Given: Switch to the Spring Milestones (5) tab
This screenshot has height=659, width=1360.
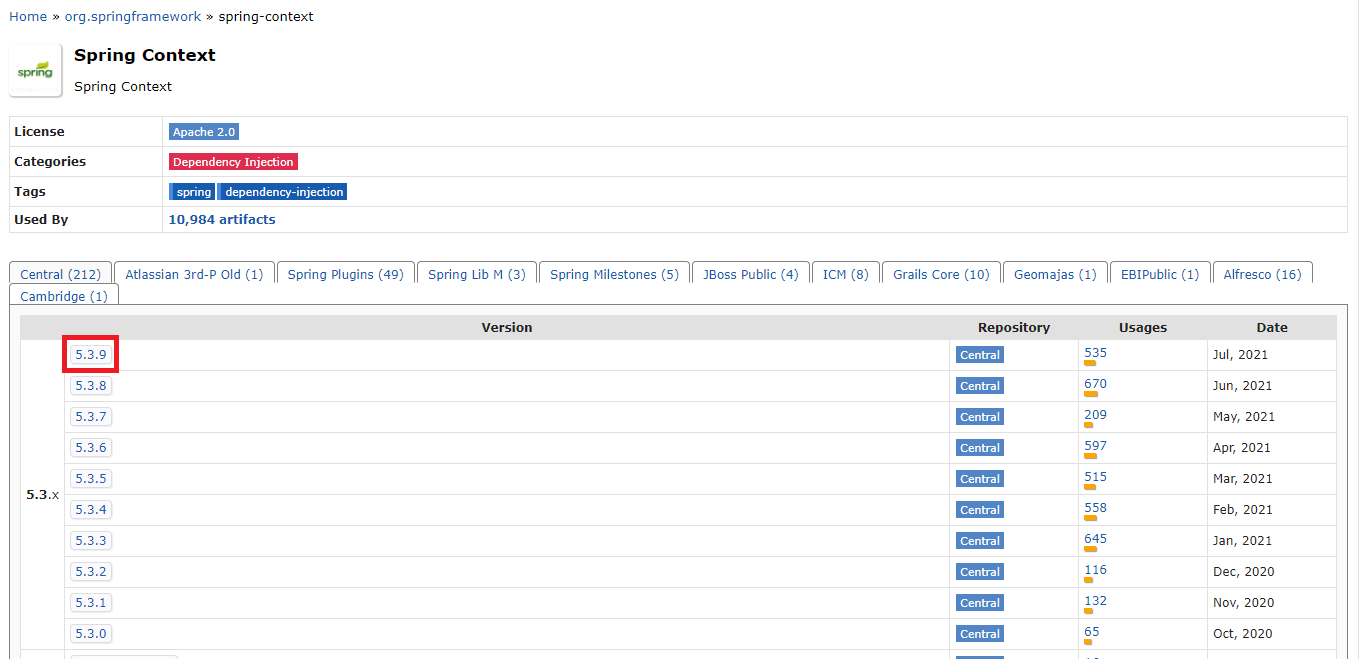Looking at the screenshot, I should [x=614, y=274].
